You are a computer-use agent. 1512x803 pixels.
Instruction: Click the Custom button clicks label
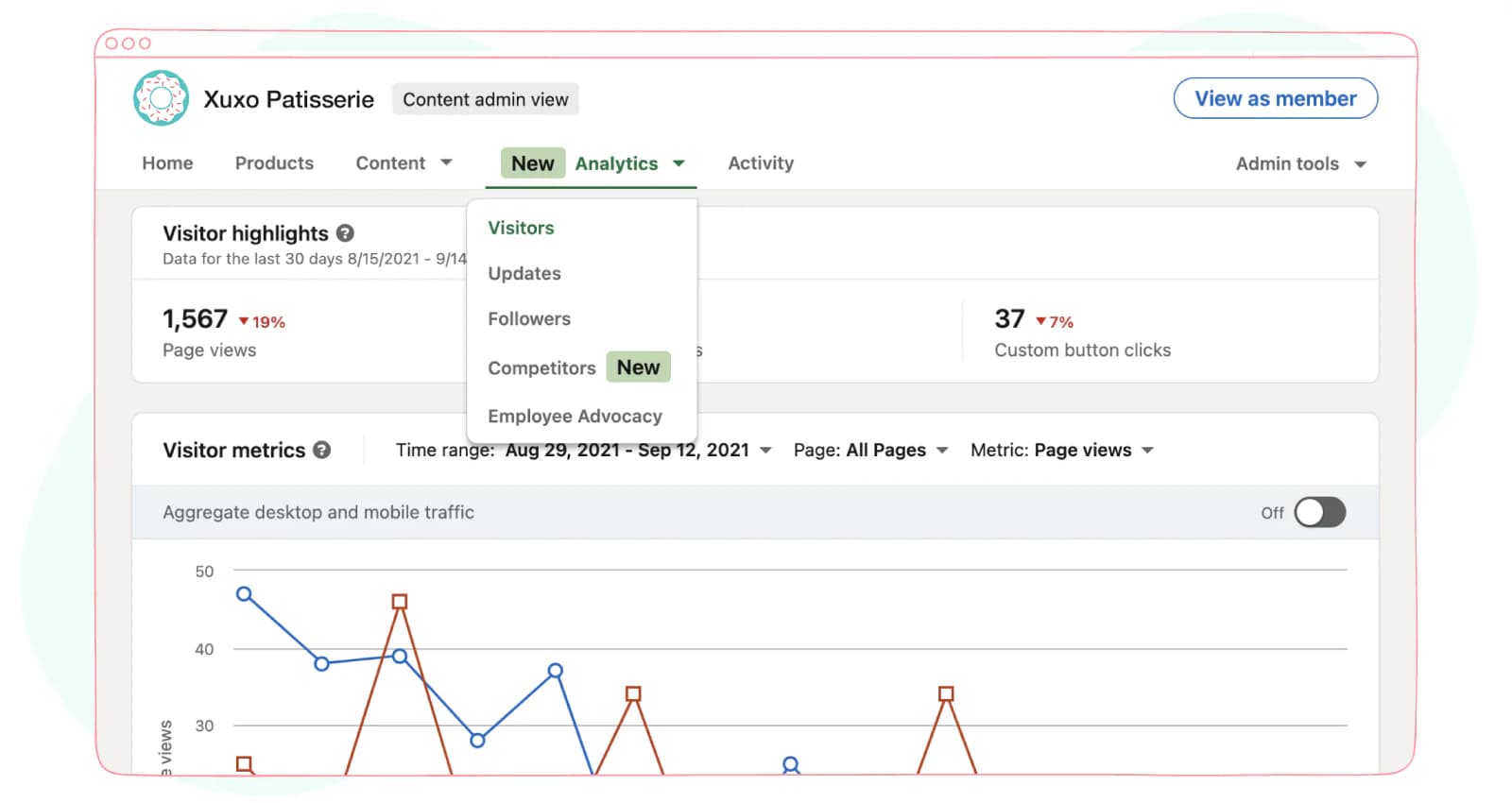1083,350
